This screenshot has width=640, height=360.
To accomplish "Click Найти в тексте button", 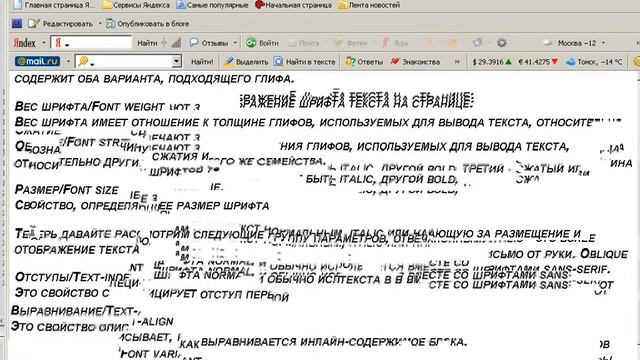I will pyautogui.click(x=304, y=62).
